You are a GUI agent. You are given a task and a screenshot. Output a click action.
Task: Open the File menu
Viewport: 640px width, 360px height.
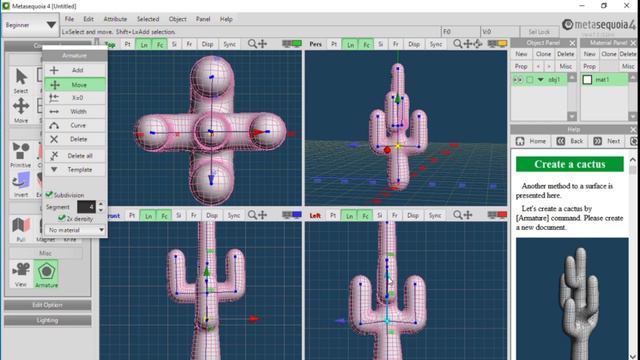click(69, 19)
